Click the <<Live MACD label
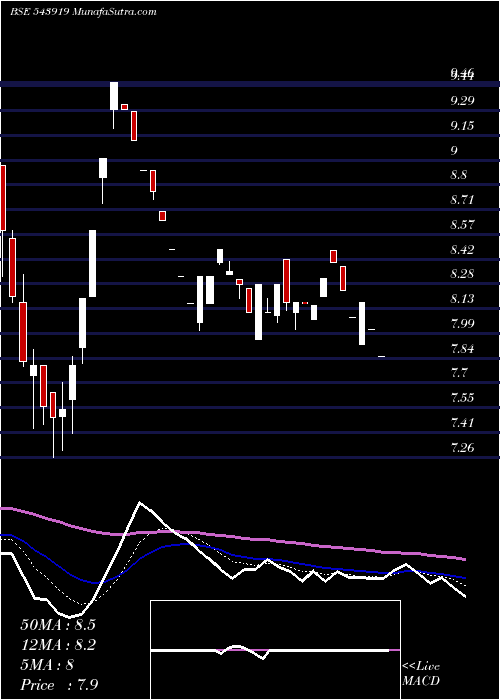 point(421,674)
